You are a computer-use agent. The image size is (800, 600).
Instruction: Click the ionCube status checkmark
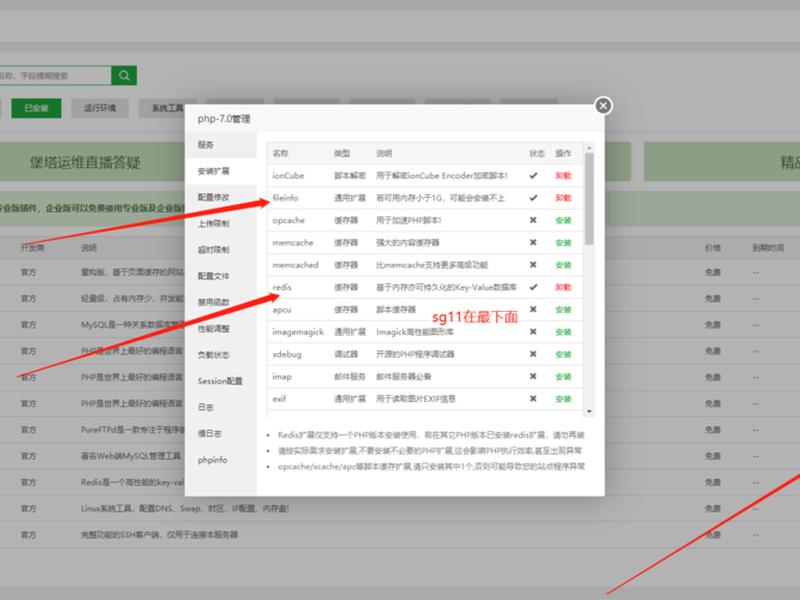tap(533, 176)
